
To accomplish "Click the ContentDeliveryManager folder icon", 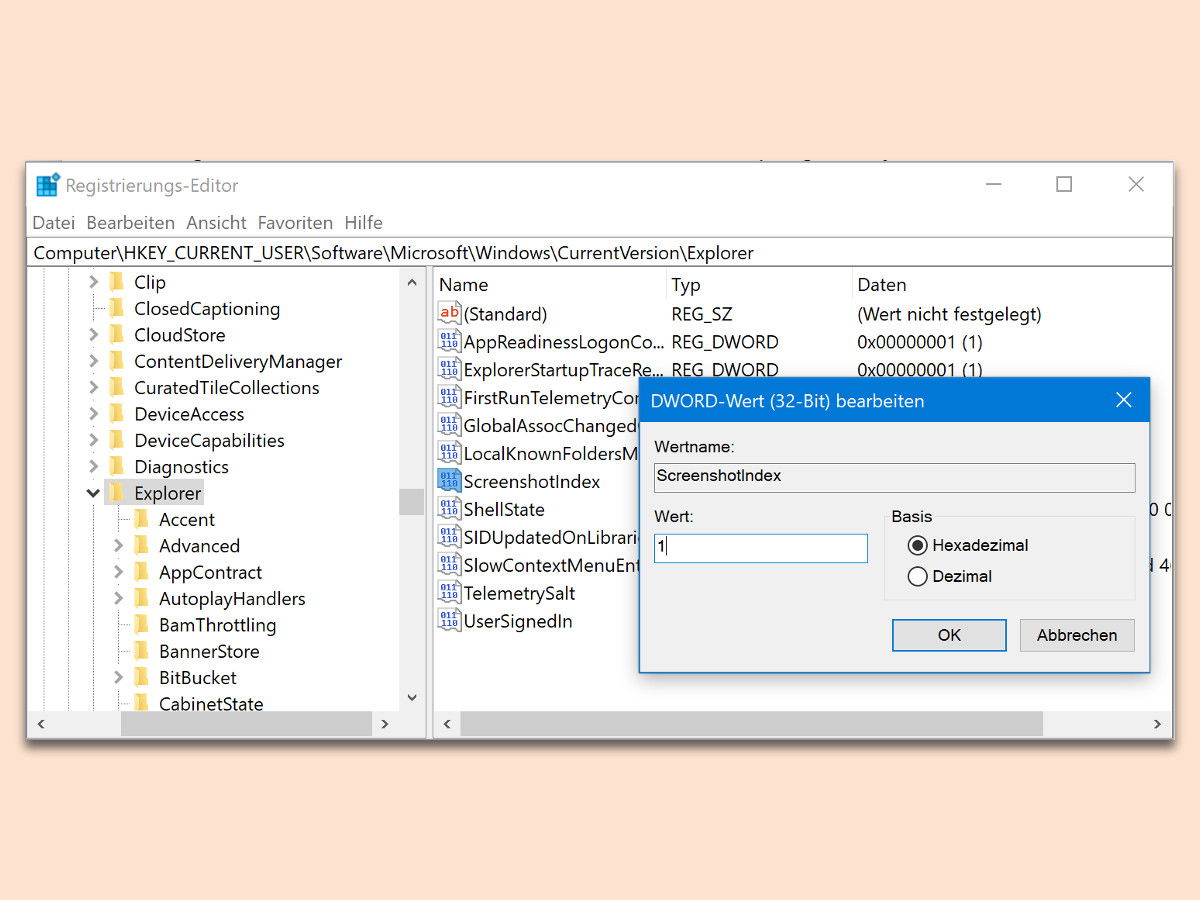I will pyautogui.click(x=117, y=361).
